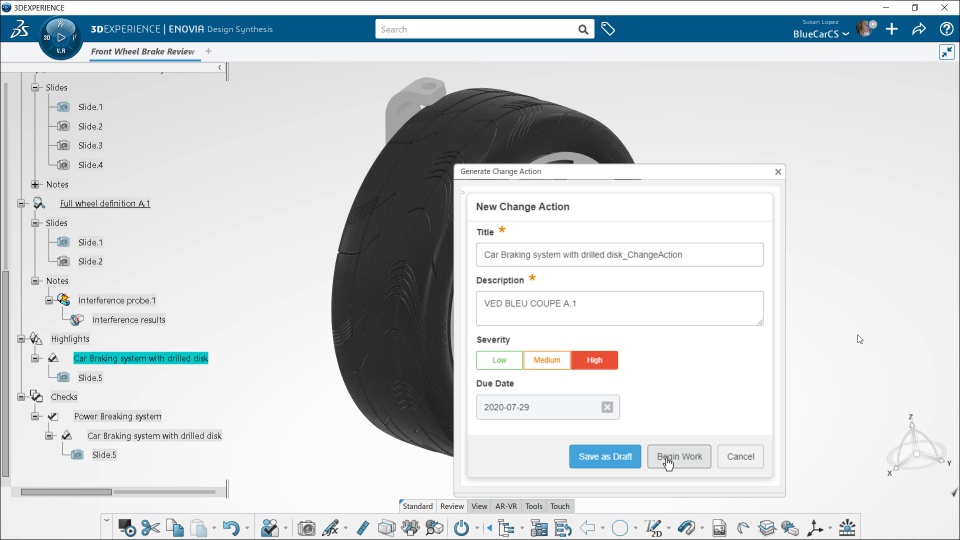This screenshot has width=960, height=540.
Task: Click the Cancel button in dialog
Action: tap(740, 457)
